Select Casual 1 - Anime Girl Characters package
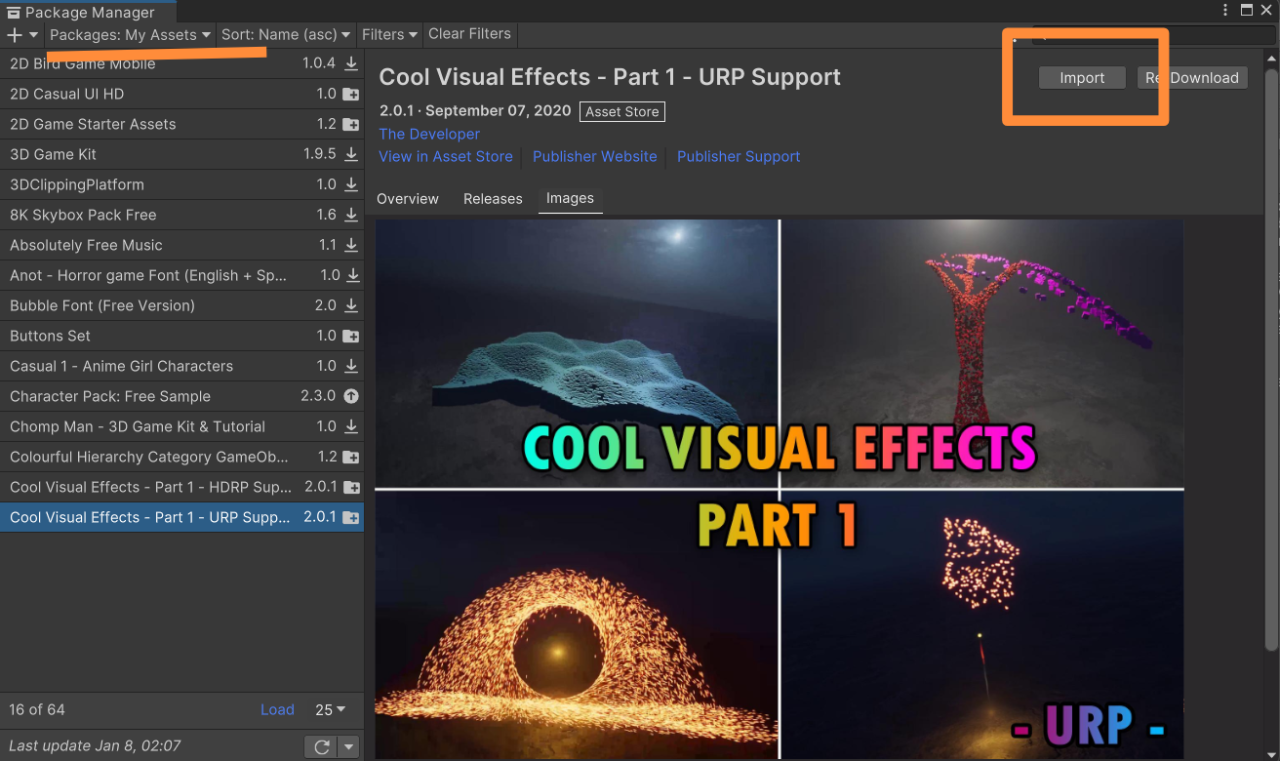This screenshot has height=761, width=1280. point(182,366)
